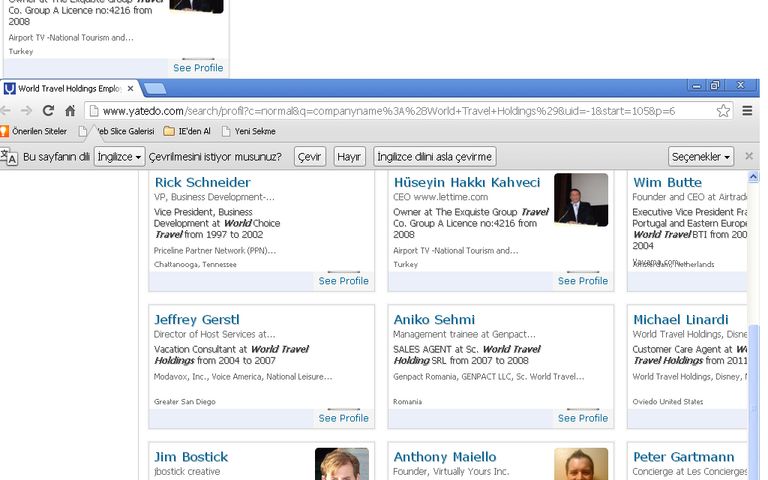Open the İngilizce language dropdown
Viewport: 768px width, 480px height.
120,157
